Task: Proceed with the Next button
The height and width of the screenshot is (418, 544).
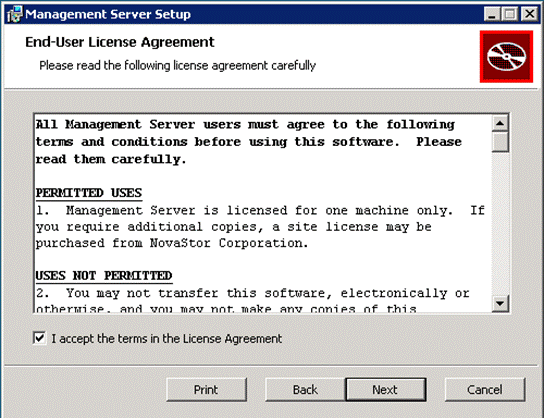Action: pyautogui.click(x=385, y=390)
